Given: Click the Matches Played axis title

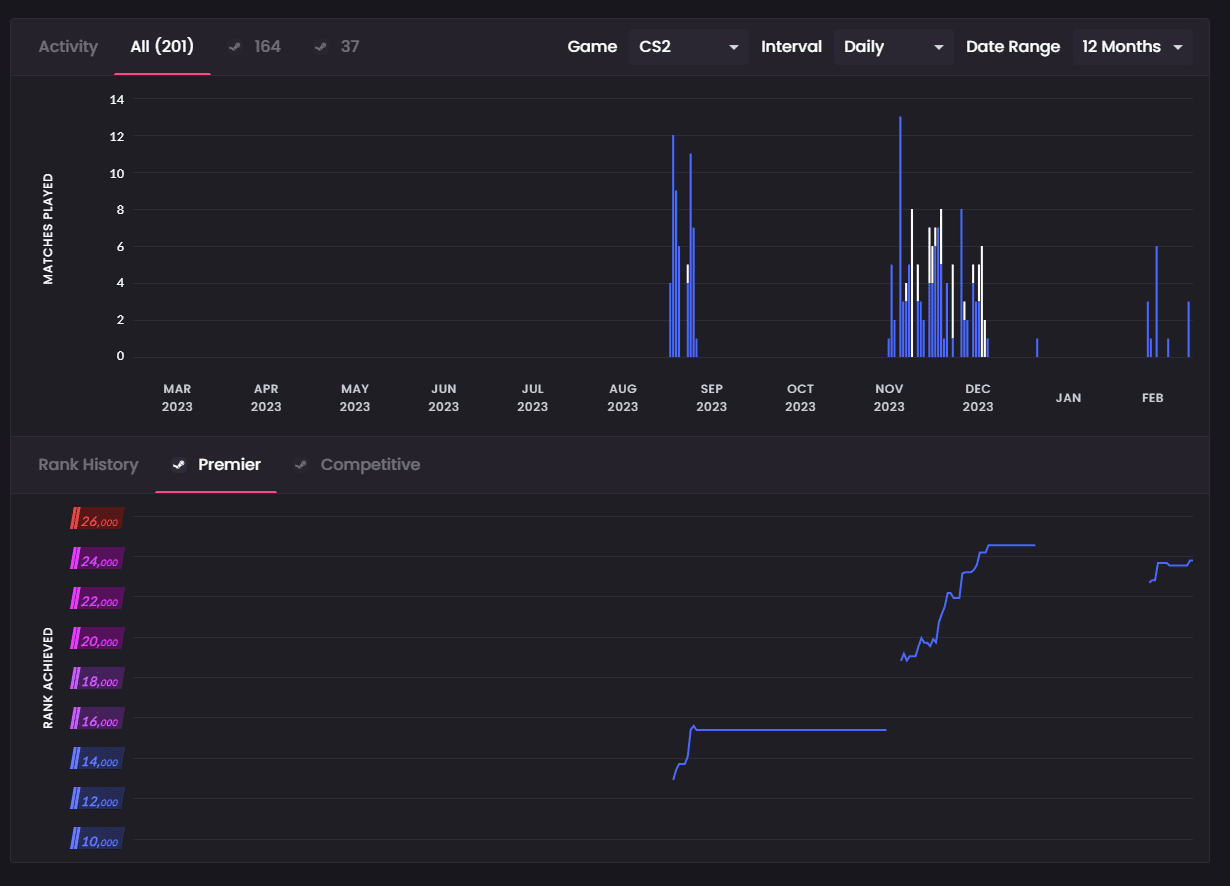Looking at the screenshot, I should tap(48, 229).
